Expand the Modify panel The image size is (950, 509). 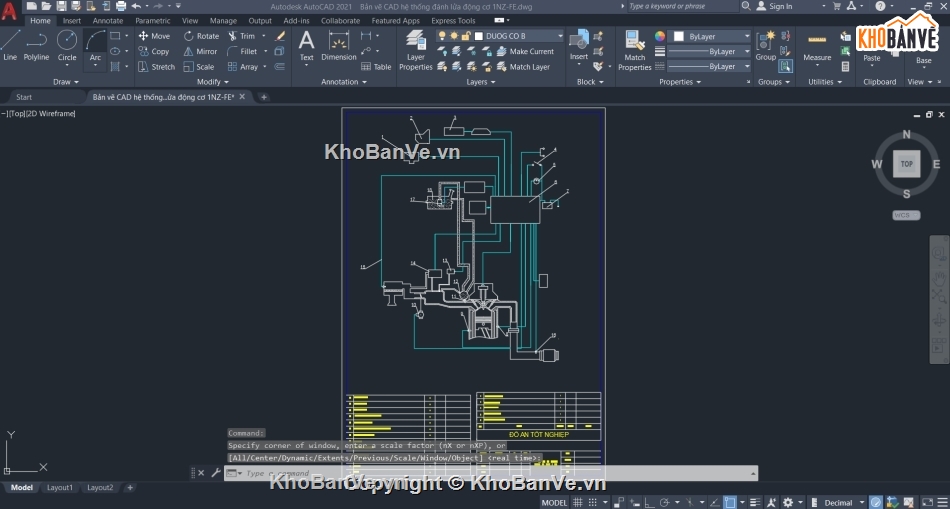[213, 82]
